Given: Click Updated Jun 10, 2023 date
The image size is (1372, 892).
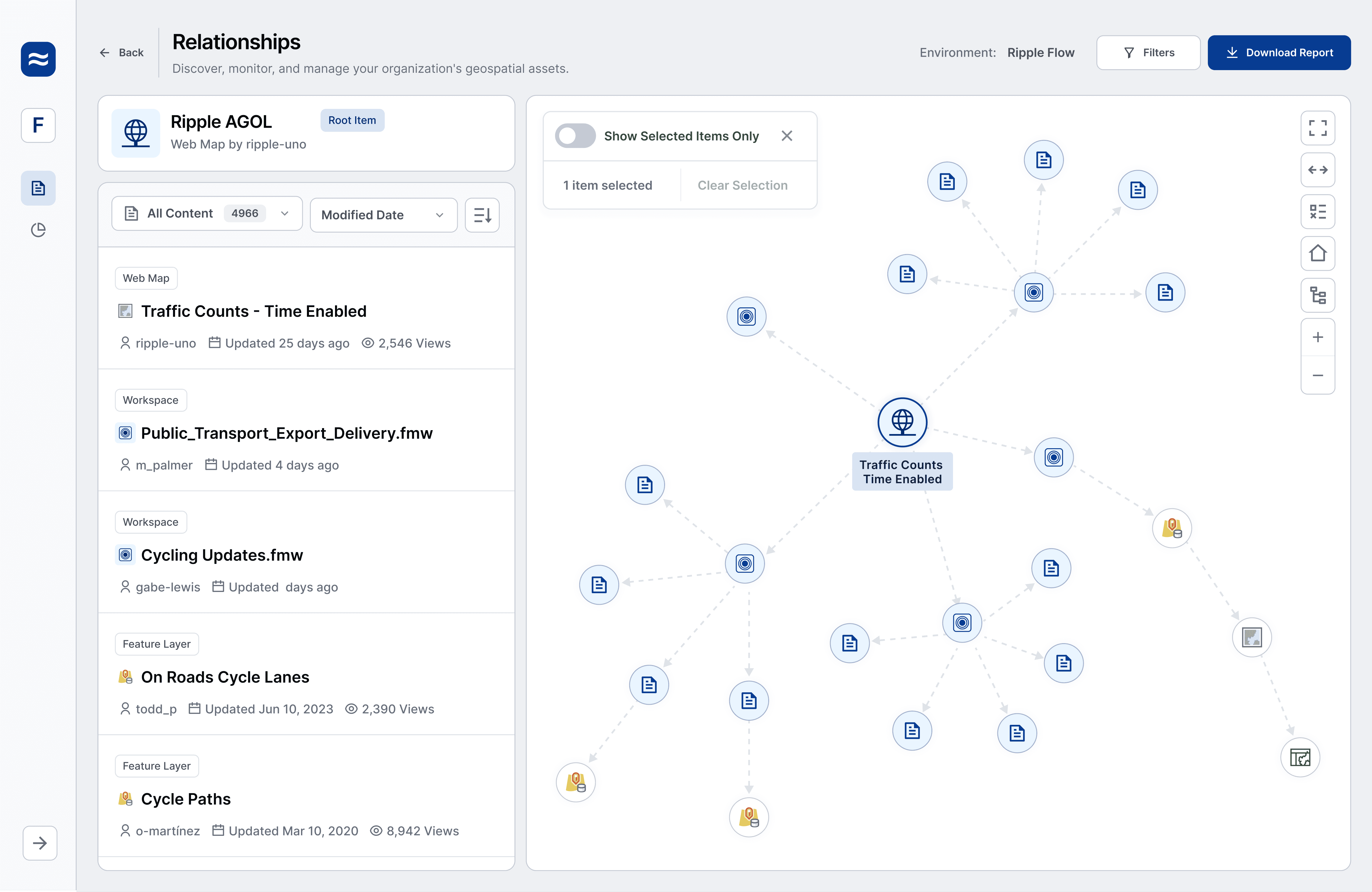Looking at the screenshot, I should (269, 709).
